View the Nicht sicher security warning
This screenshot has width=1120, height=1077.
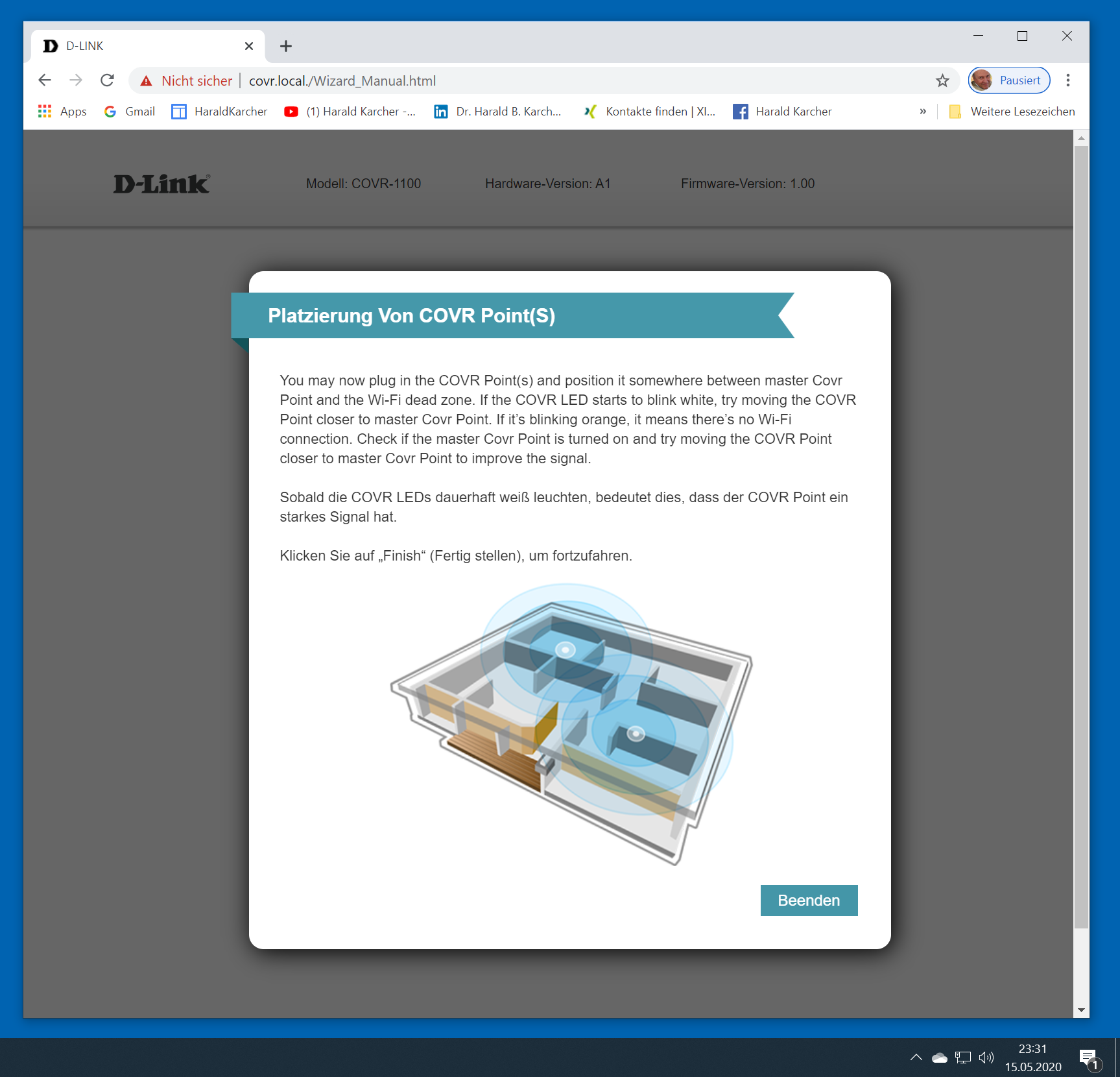tap(187, 80)
